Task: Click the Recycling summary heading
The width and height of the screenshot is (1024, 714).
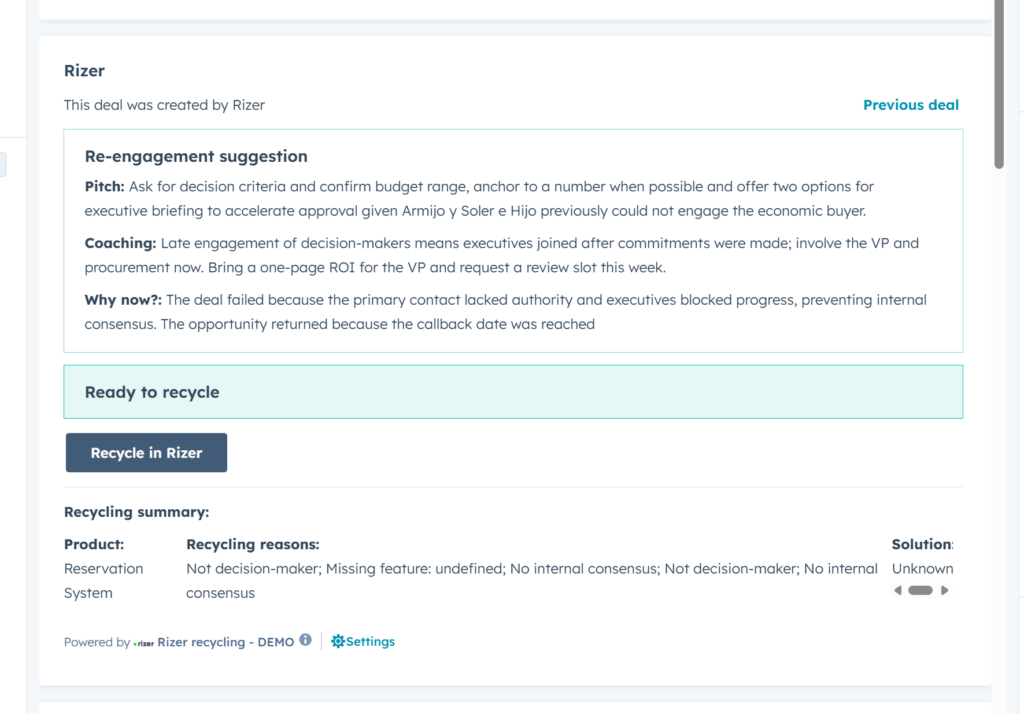Action: pyautogui.click(x=136, y=512)
